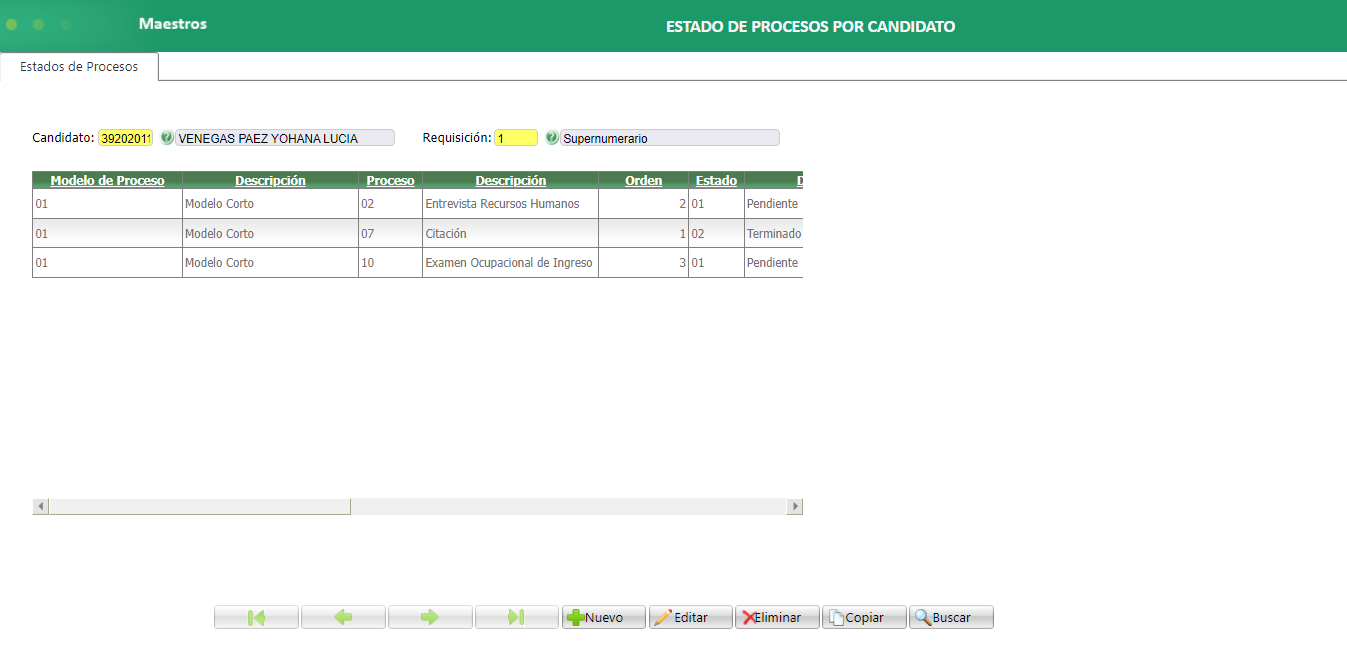Sort by the Estado column header

[716, 180]
